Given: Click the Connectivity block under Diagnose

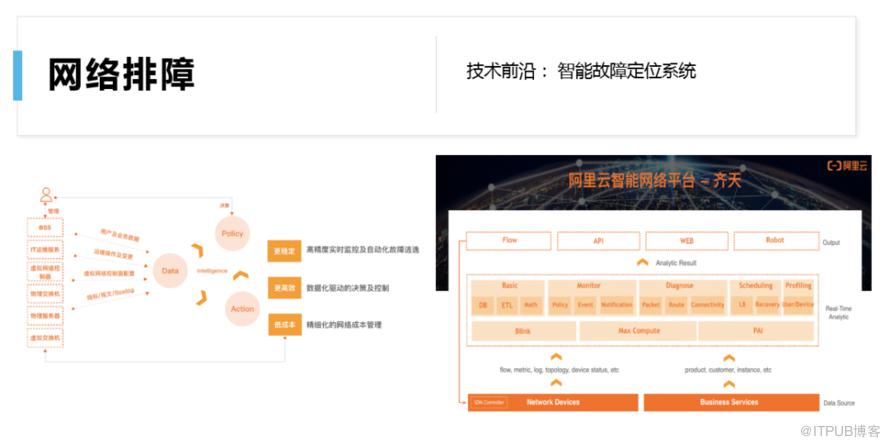Looking at the screenshot, I should (708, 305).
